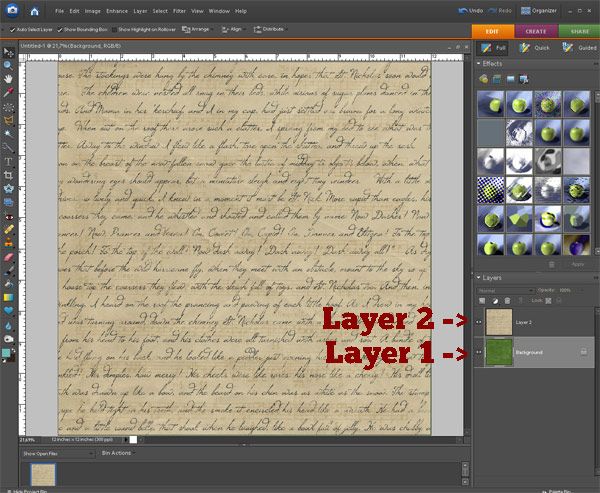Image resolution: width=600 pixels, height=493 pixels.
Task: Select the Lasso tool
Action: click(8, 121)
